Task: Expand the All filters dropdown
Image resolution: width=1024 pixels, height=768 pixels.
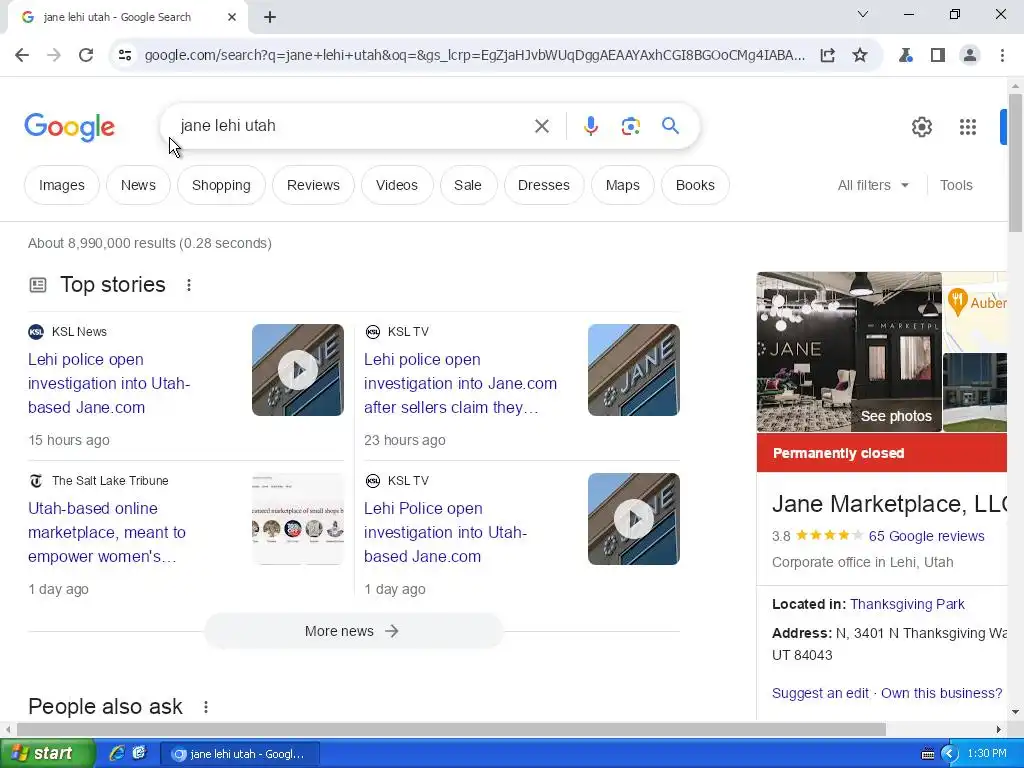Action: (873, 185)
